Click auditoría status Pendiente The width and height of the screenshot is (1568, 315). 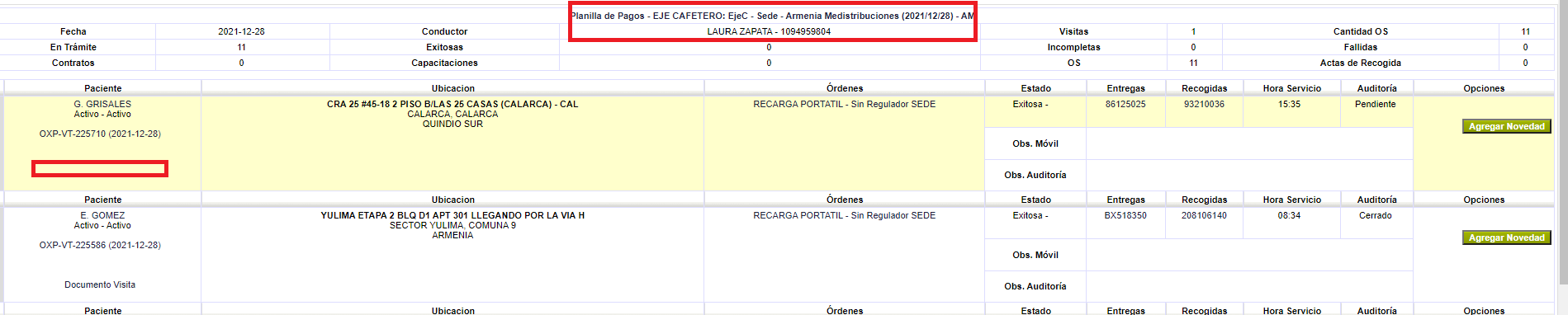[1376, 104]
